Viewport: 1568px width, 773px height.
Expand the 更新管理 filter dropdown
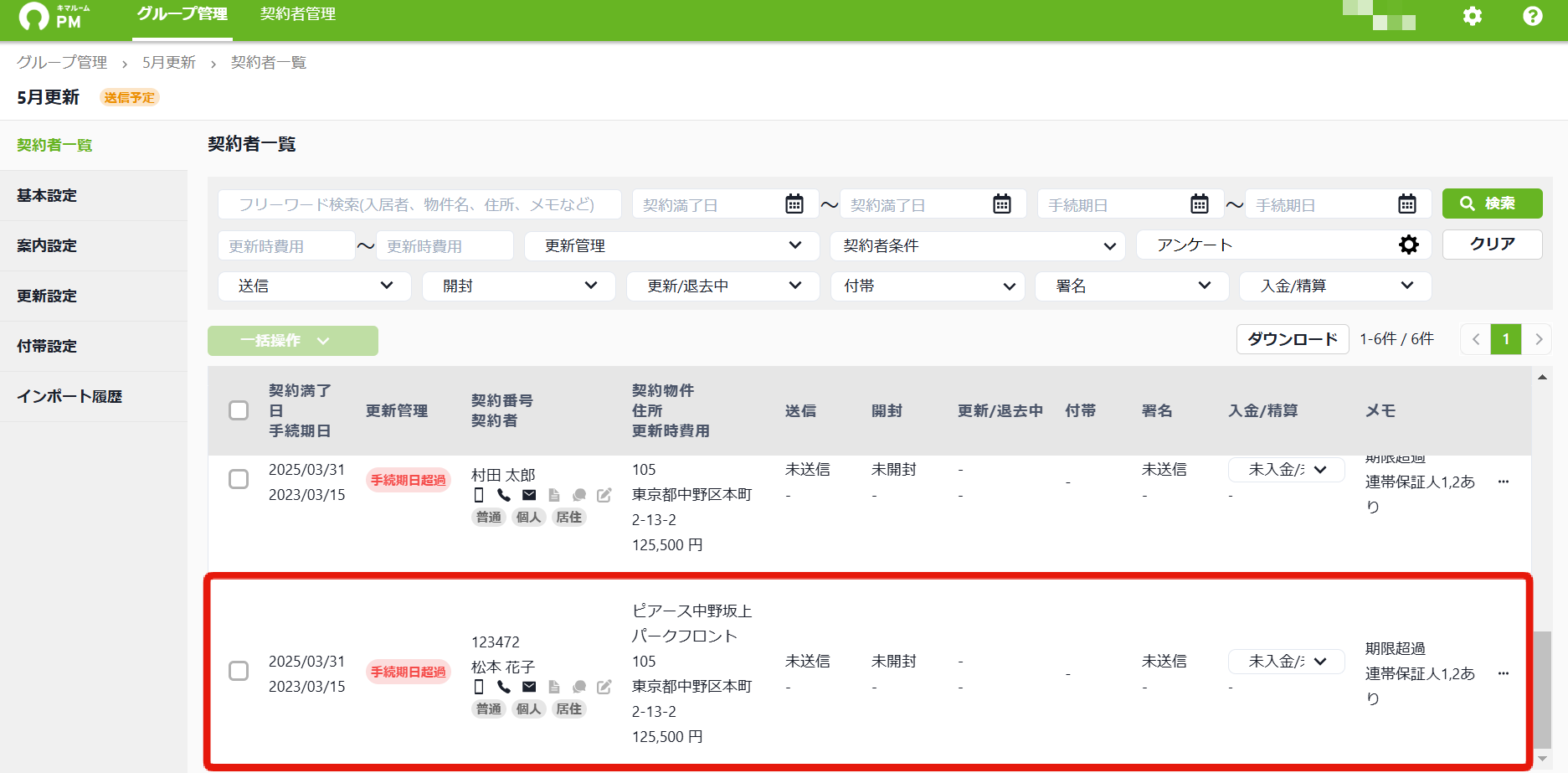pyautogui.click(x=671, y=245)
